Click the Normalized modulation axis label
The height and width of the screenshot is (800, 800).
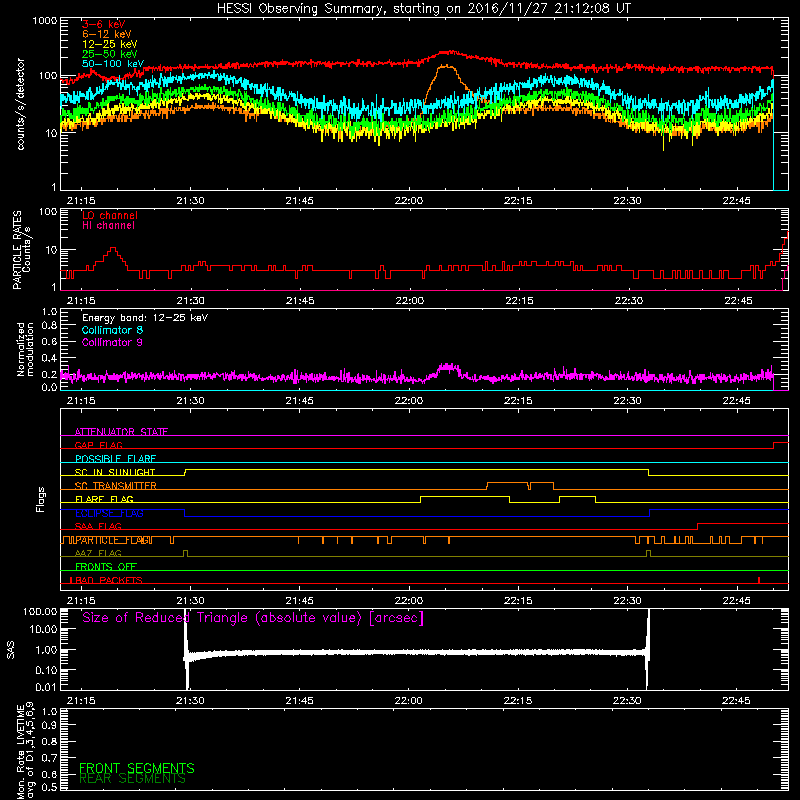point(25,349)
